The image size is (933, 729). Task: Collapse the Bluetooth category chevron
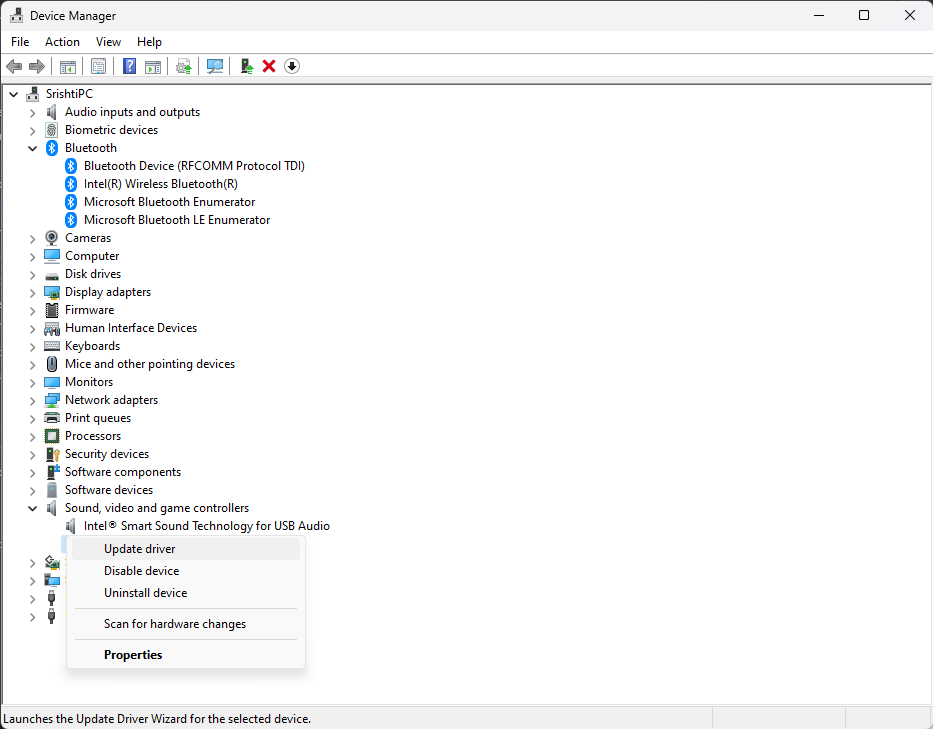click(33, 148)
